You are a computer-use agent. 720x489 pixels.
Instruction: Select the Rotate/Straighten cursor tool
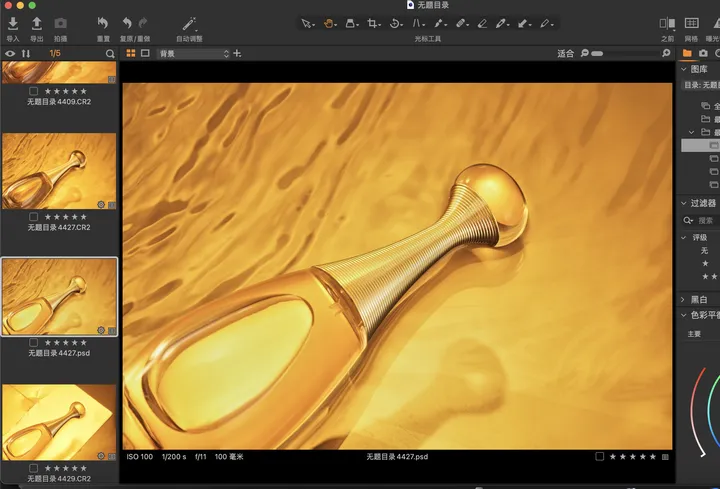396,22
